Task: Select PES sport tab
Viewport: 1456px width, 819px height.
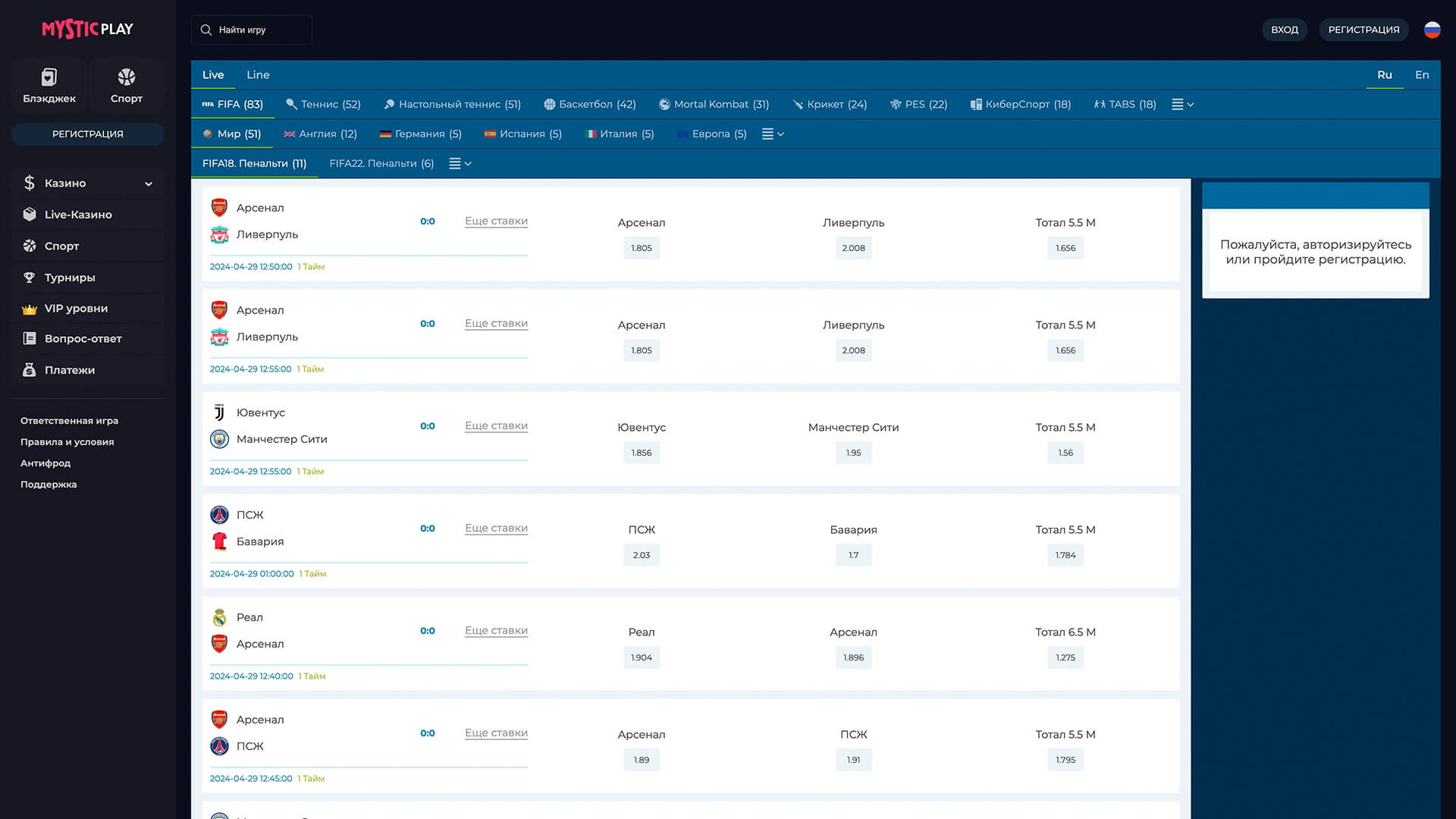Action: 918,105
